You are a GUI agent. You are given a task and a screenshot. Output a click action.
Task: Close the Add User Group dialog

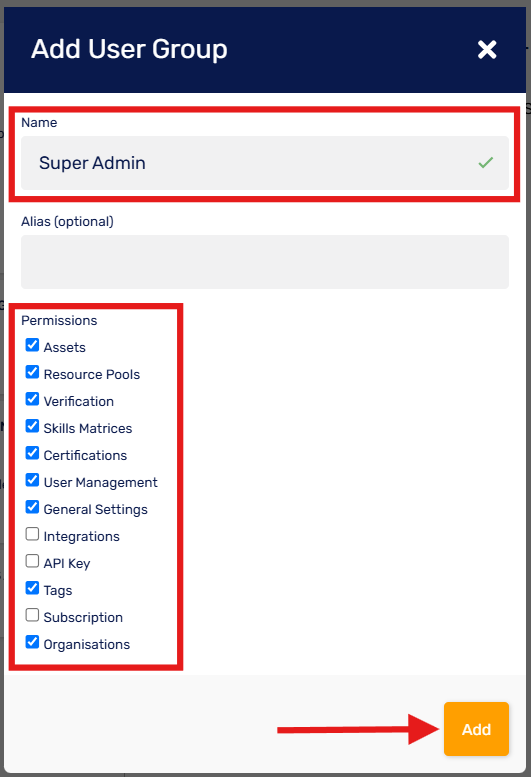[487, 50]
